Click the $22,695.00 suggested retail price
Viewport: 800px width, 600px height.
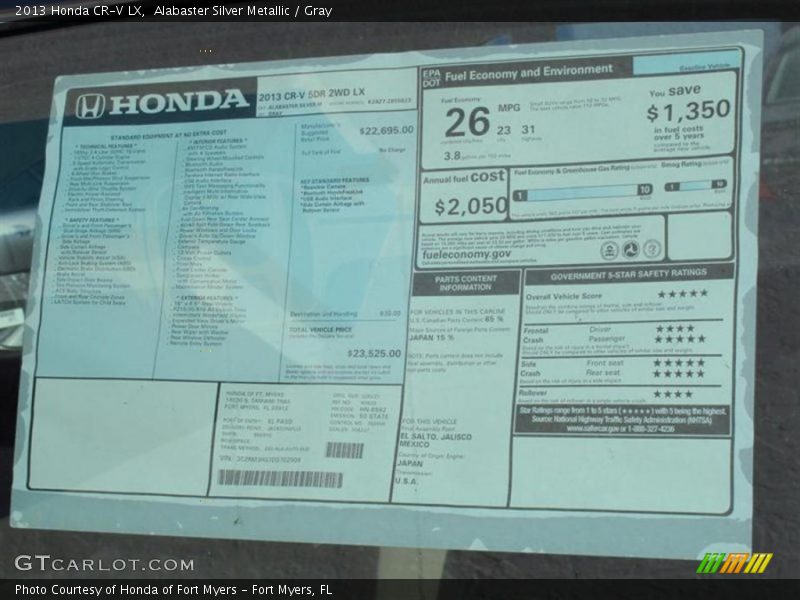387,131
